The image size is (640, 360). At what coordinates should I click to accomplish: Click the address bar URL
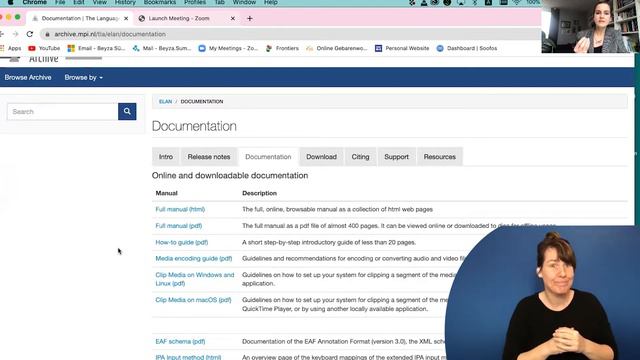point(110,34)
